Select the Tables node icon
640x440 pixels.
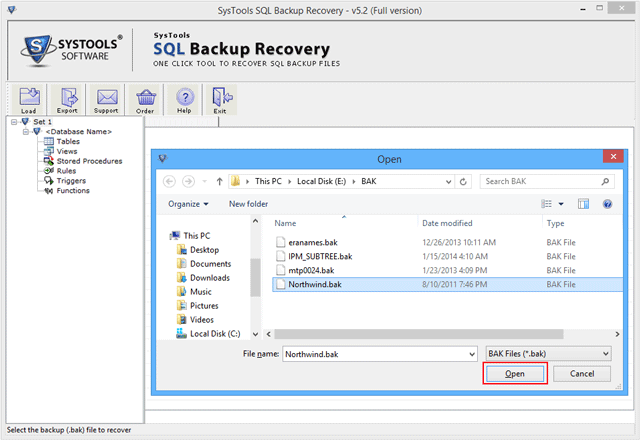pyautogui.click(x=49, y=141)
